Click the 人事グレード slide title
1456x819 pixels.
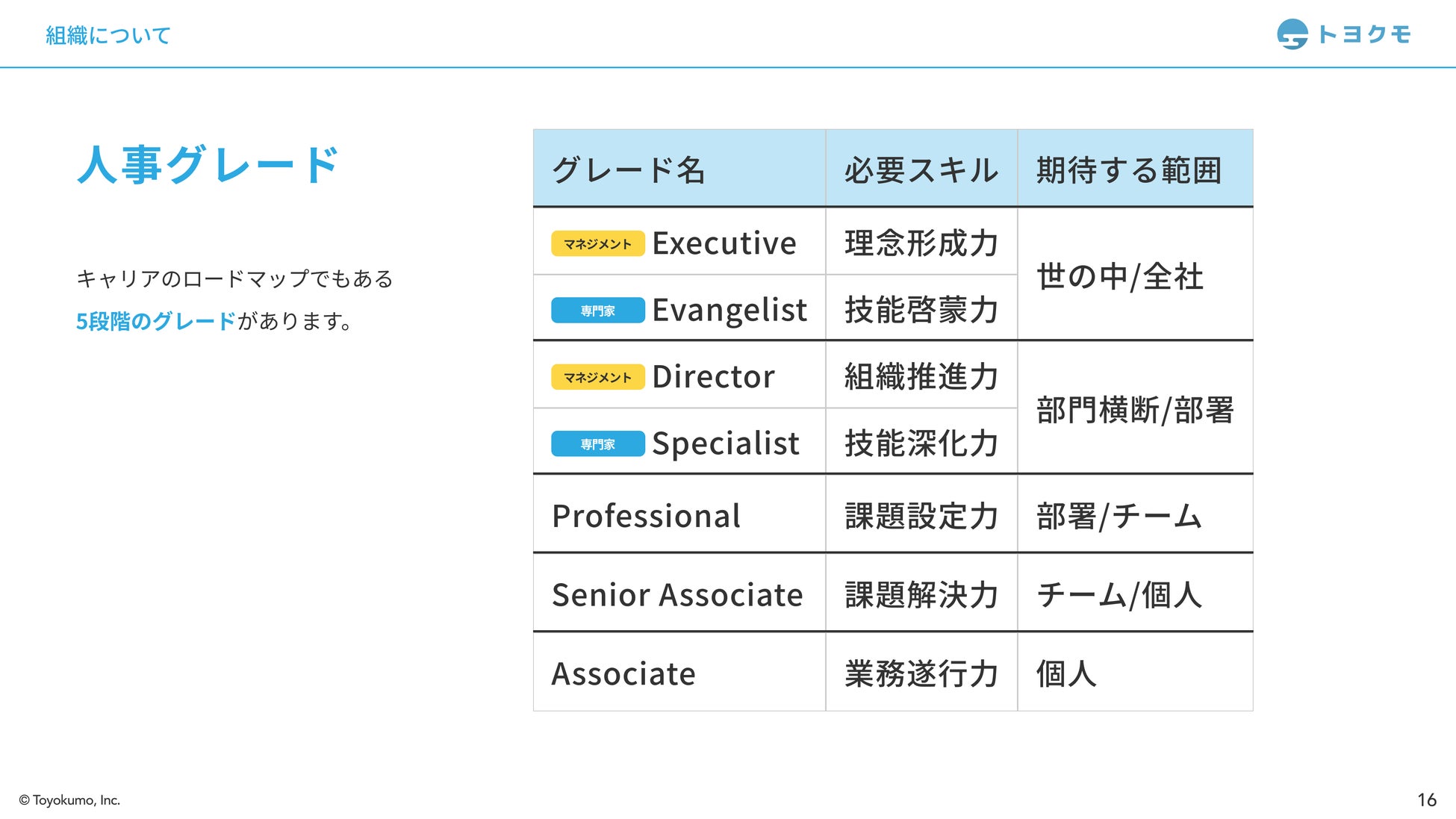[x=208, y=165]
